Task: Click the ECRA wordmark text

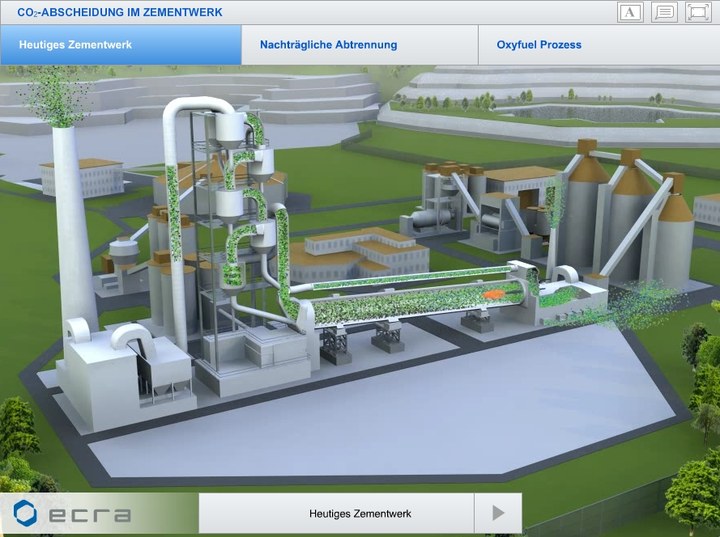Action: coord(90,515)
